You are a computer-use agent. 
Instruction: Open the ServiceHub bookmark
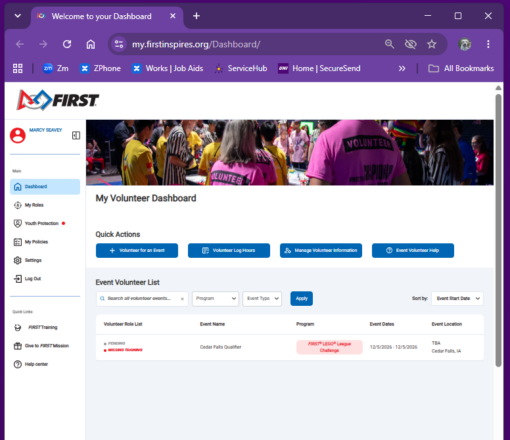[241, 68]
